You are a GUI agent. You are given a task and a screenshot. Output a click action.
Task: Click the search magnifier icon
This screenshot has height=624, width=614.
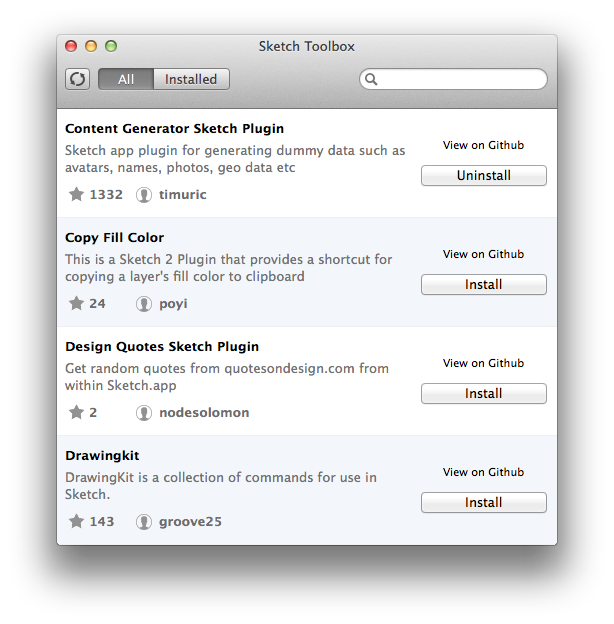point(372,79)
